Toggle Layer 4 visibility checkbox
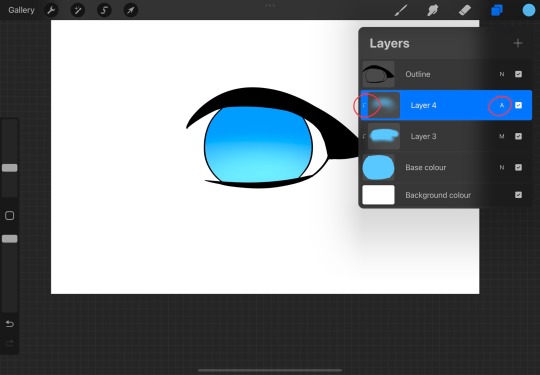 click(518, 105)
